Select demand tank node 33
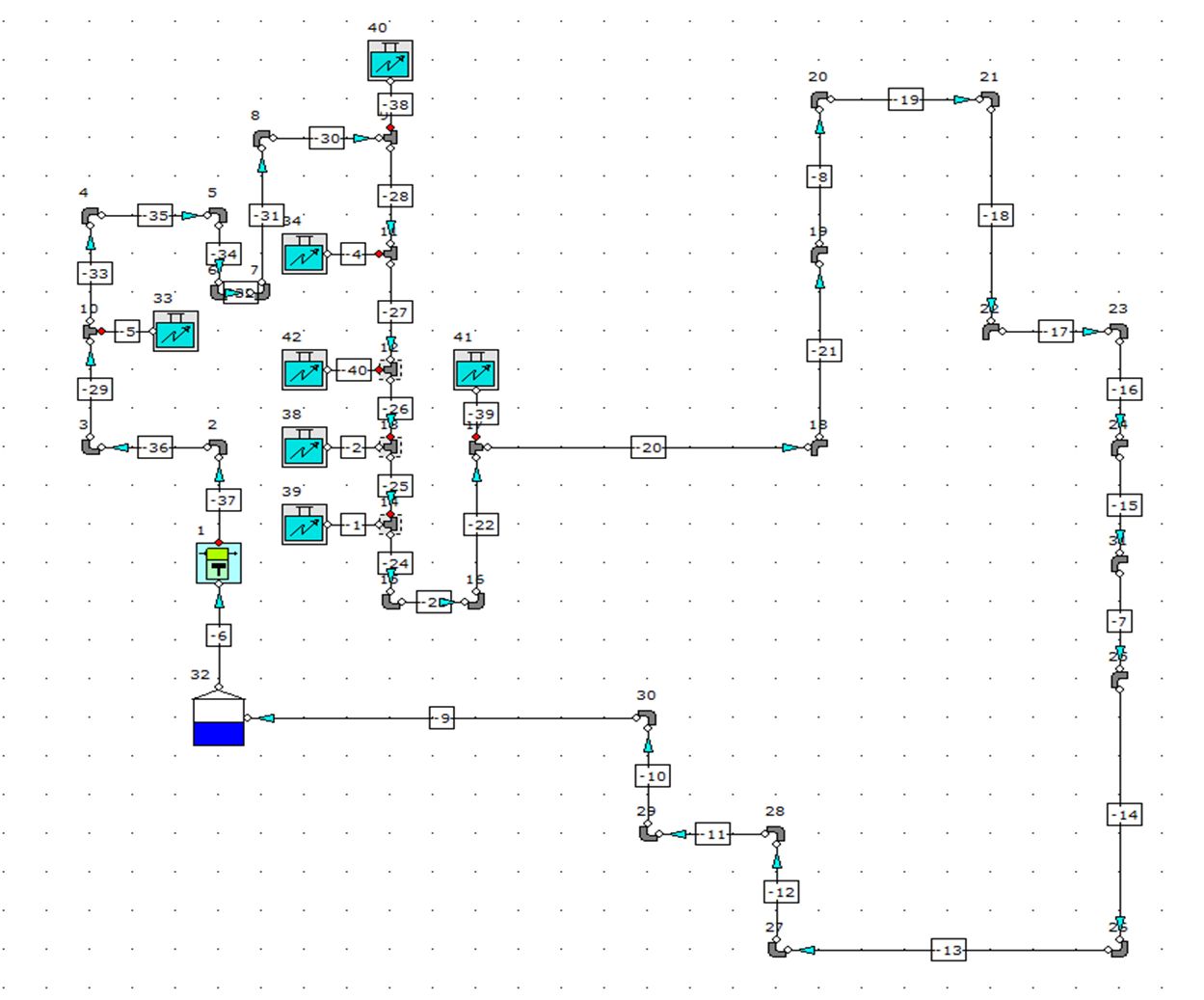Screen dimensions: 1204x1000 (175, 331)
